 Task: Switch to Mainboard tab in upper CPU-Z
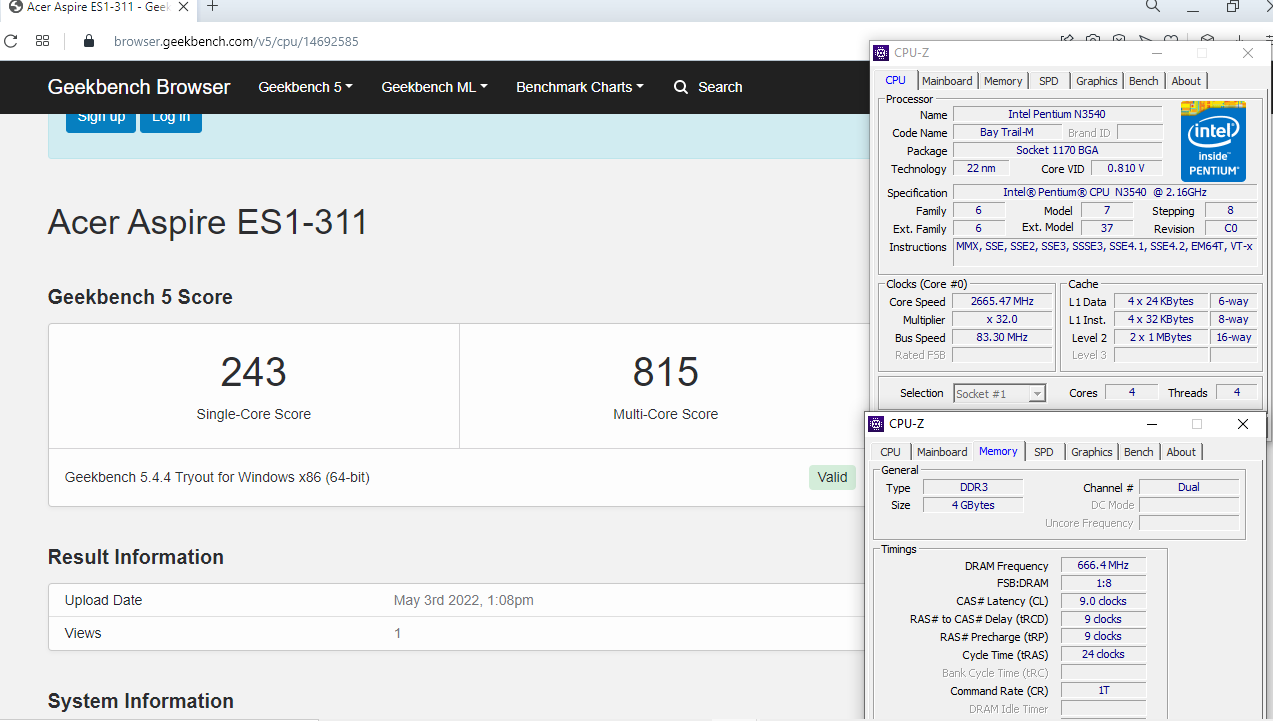[x=947, y=81]
